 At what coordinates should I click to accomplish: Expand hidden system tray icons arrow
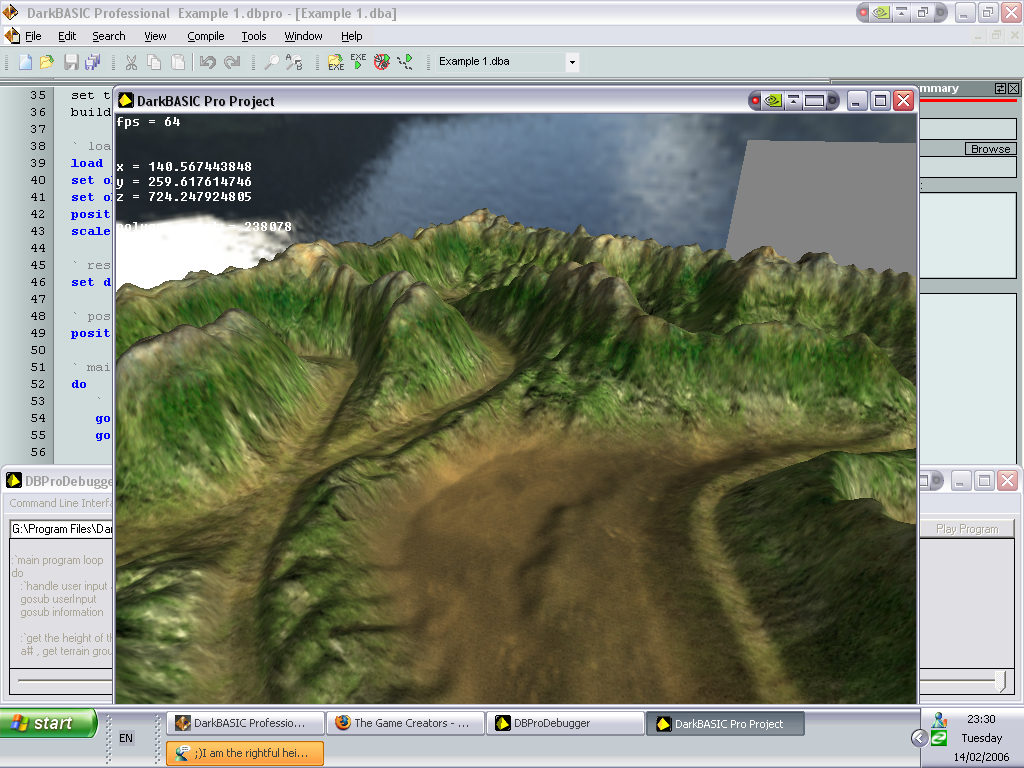[919, 738]
